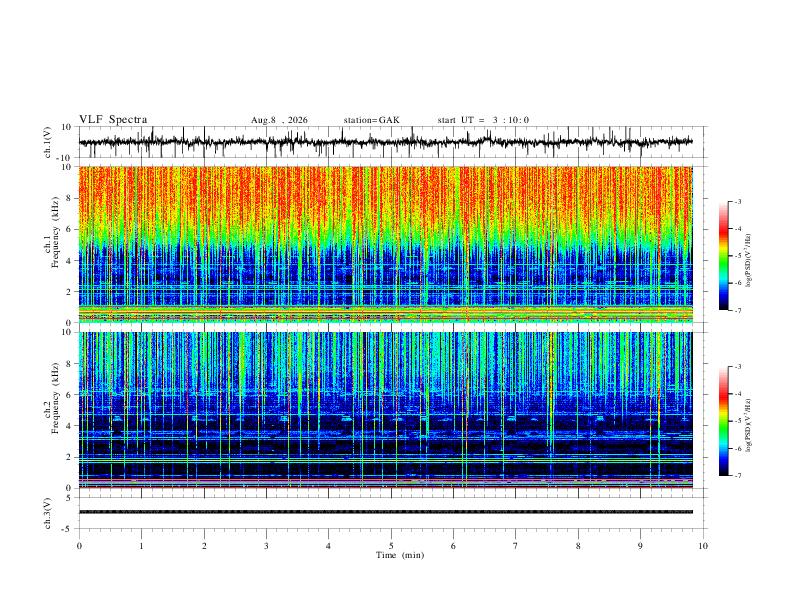Image resolution: width=792 pixels, height=612 pixels.
Task: Click the Time (min) axis label
Action: pos(400,555)
